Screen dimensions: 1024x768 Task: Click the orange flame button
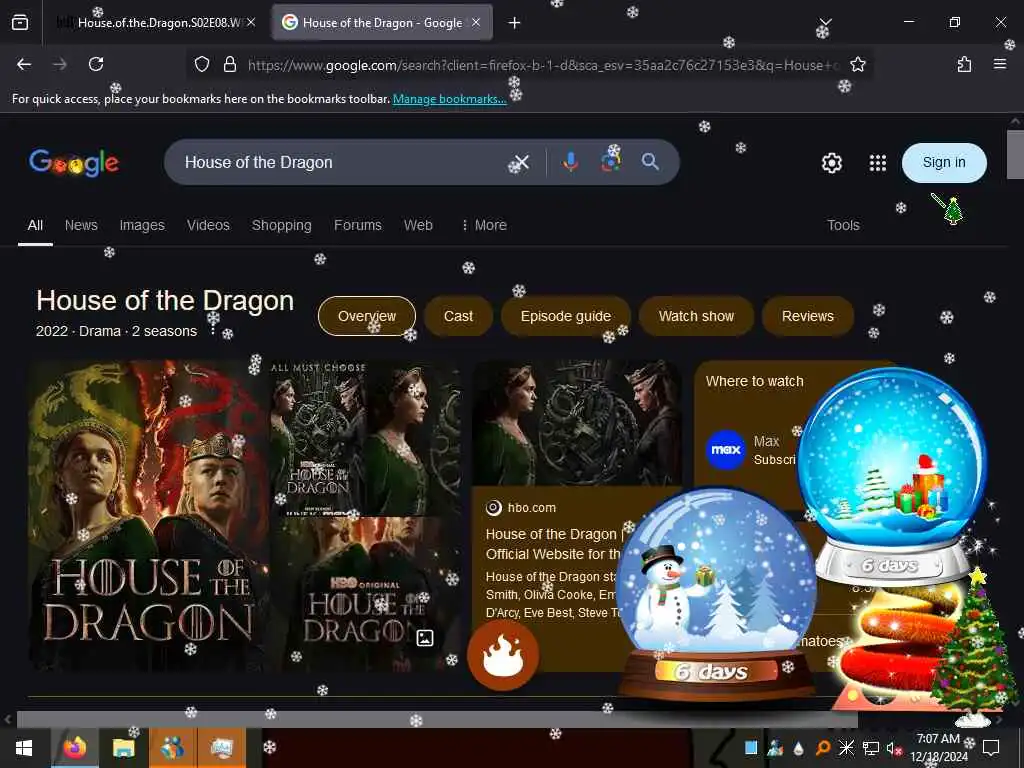[x=503, y=655]
